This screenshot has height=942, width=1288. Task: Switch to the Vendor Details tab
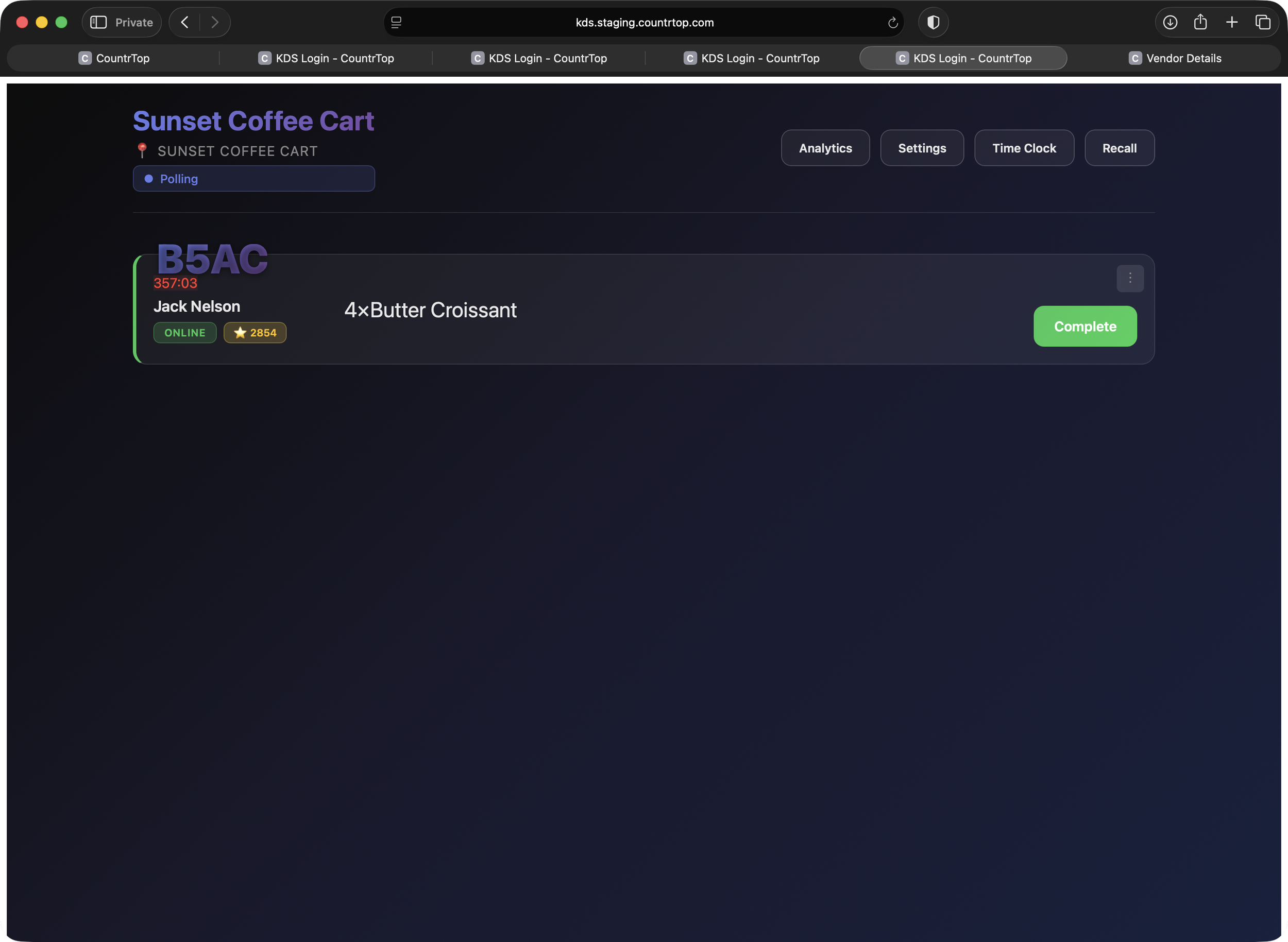[x=1175, y=58]
